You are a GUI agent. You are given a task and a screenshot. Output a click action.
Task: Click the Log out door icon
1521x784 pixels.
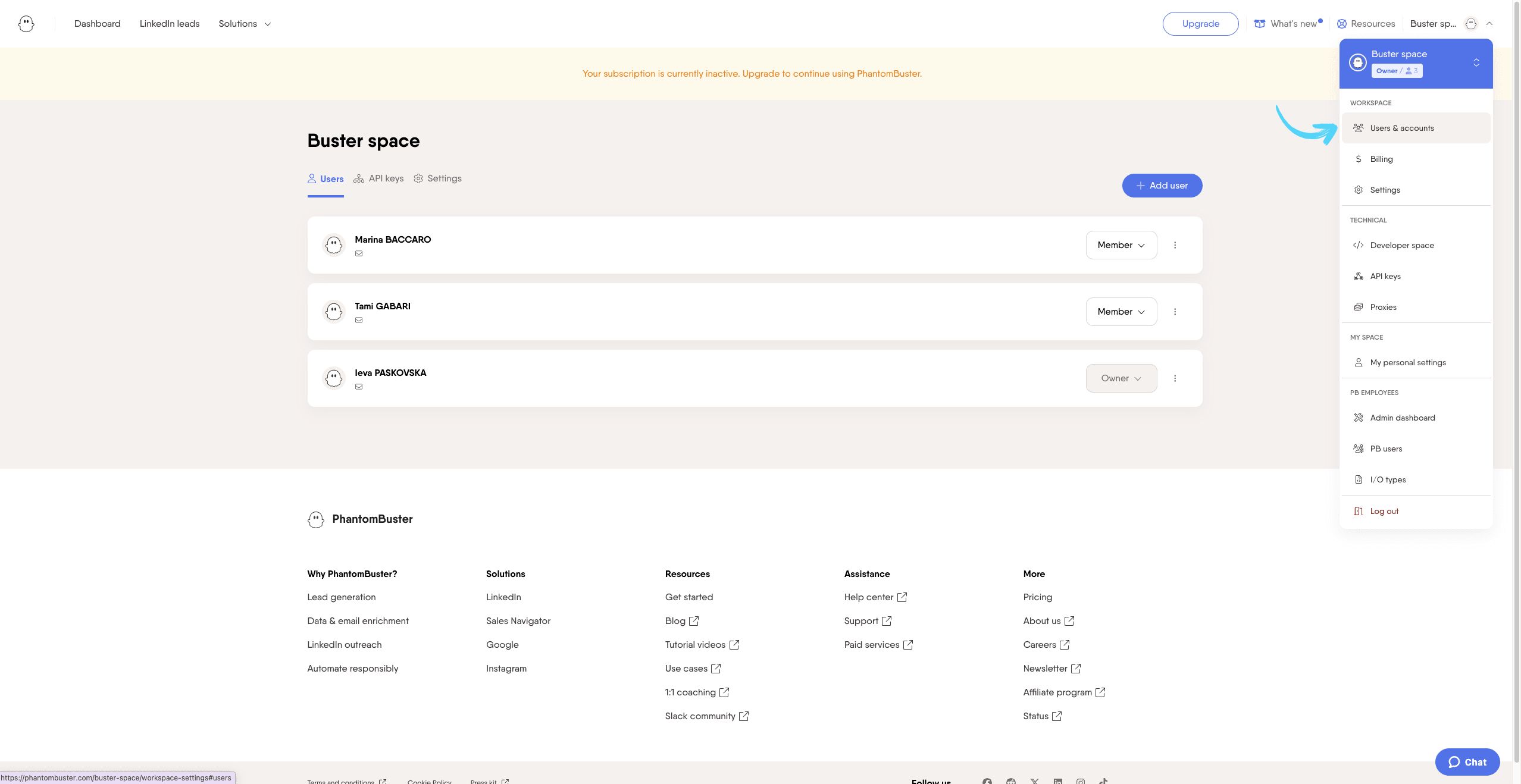click(1359, 511)
